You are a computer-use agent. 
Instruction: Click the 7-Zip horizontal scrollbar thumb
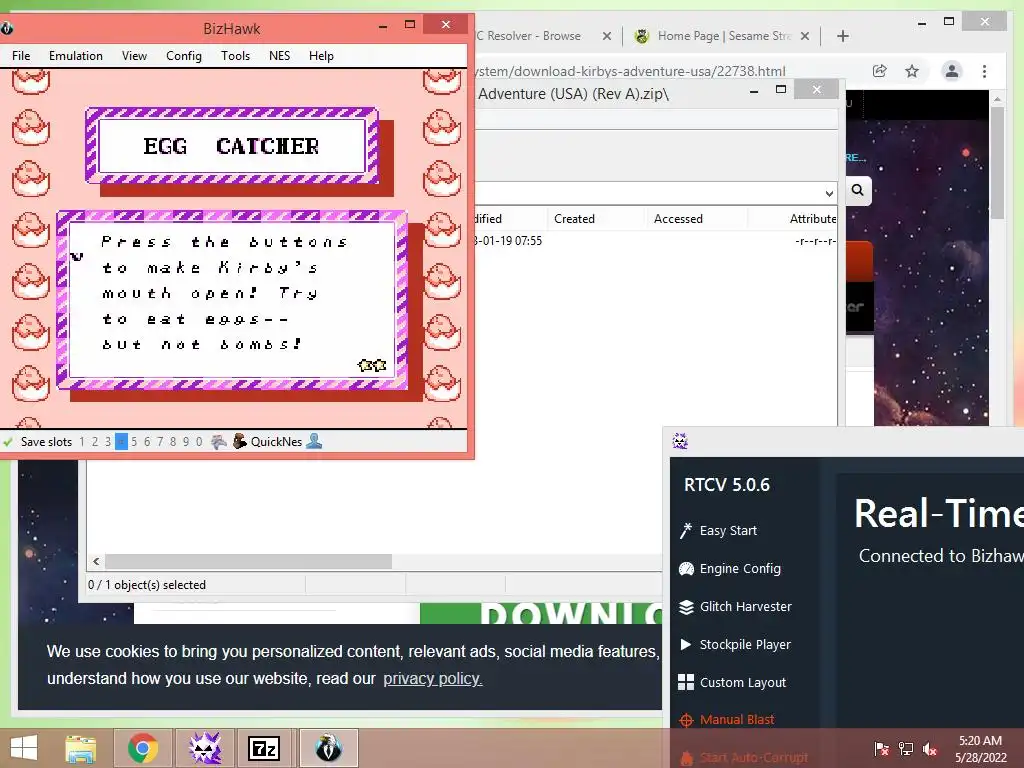tap(248, 562)
